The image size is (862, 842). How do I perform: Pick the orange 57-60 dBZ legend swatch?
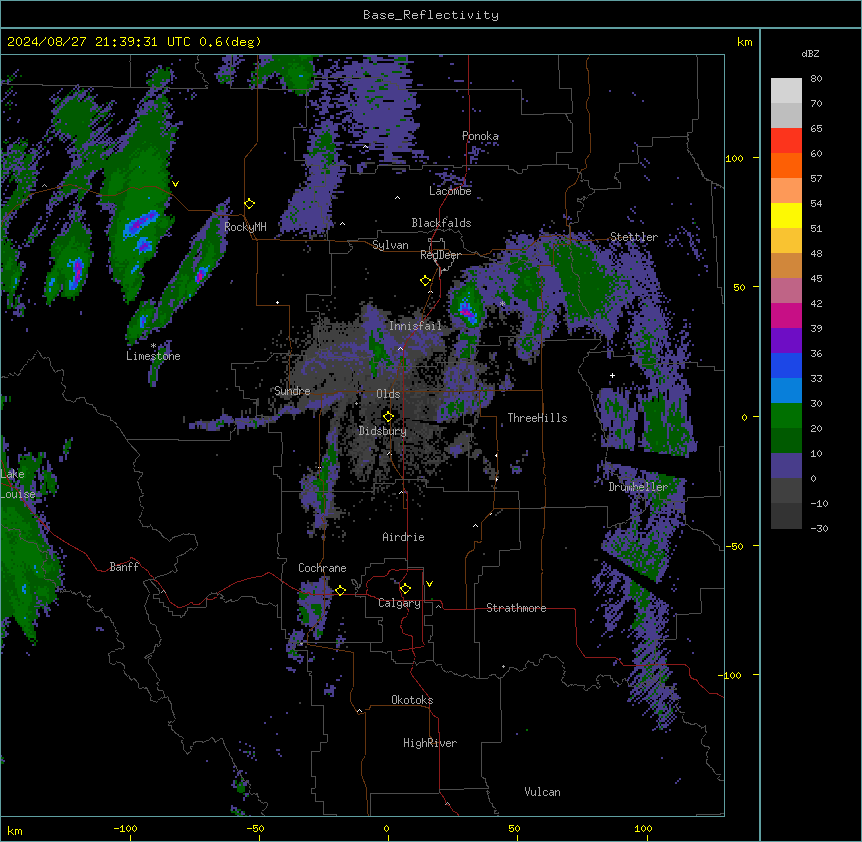[786, 165]
